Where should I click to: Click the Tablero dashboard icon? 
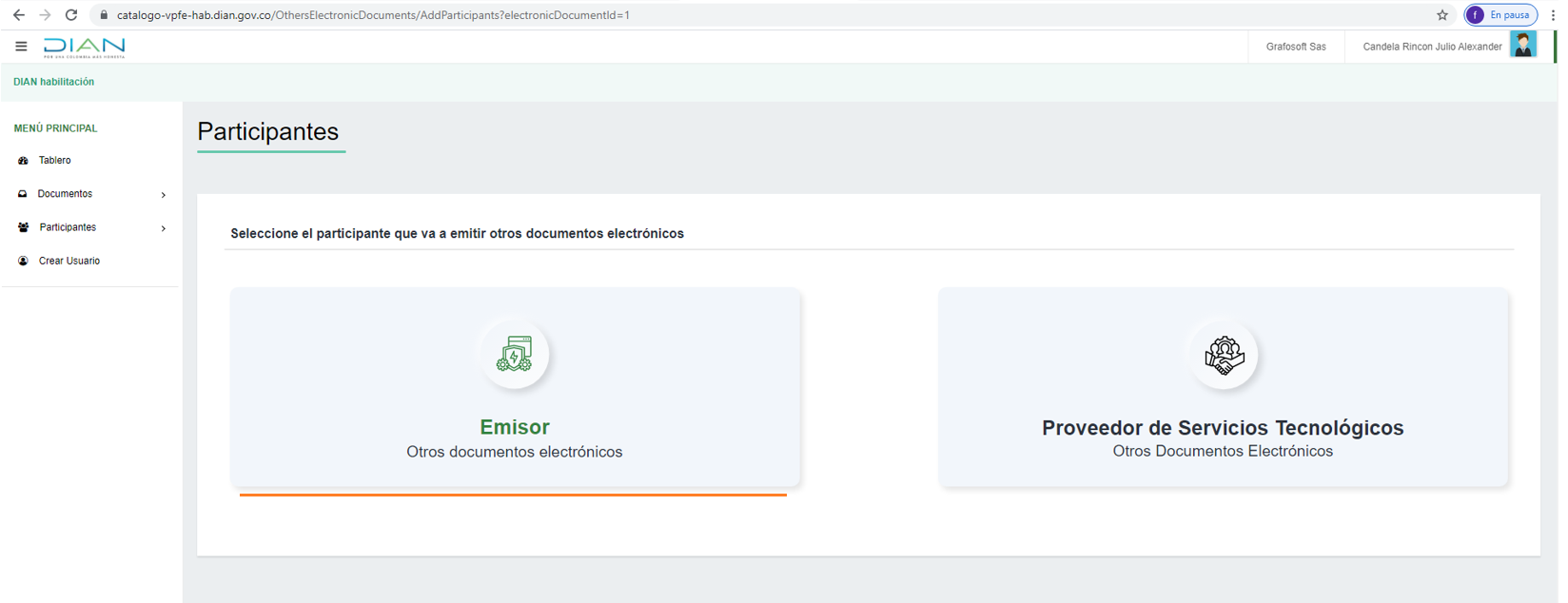coord(24,161)
